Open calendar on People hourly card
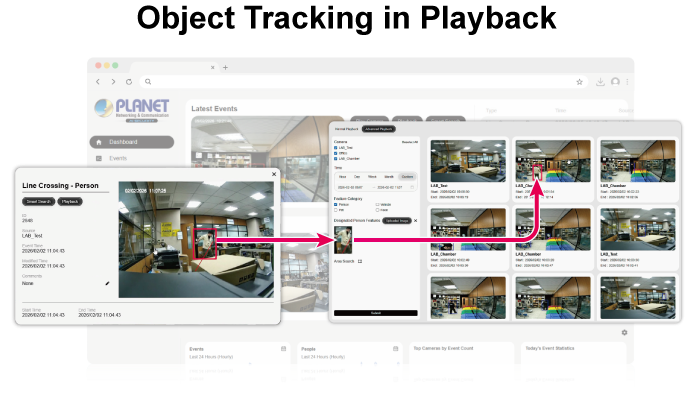 tap(395, 349)
